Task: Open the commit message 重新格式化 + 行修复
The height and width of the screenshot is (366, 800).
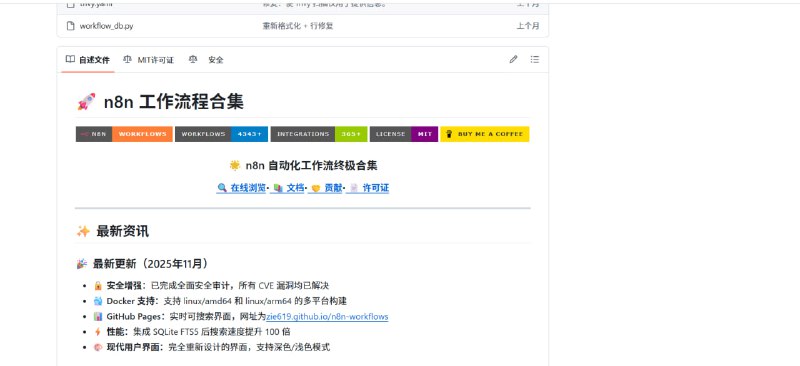Action: (x=298, y=26)
